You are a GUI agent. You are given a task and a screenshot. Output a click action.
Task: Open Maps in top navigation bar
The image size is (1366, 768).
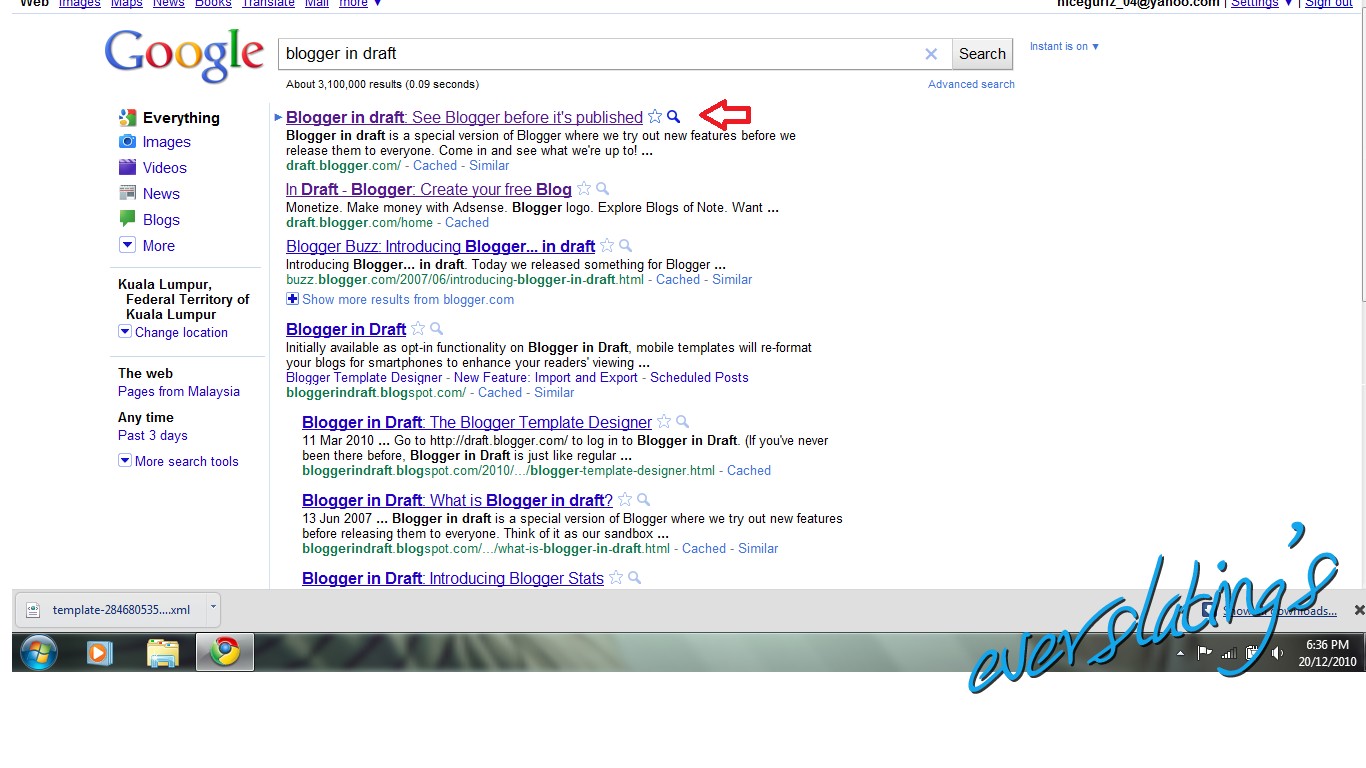pyautogui.click(x=126, y=4)
